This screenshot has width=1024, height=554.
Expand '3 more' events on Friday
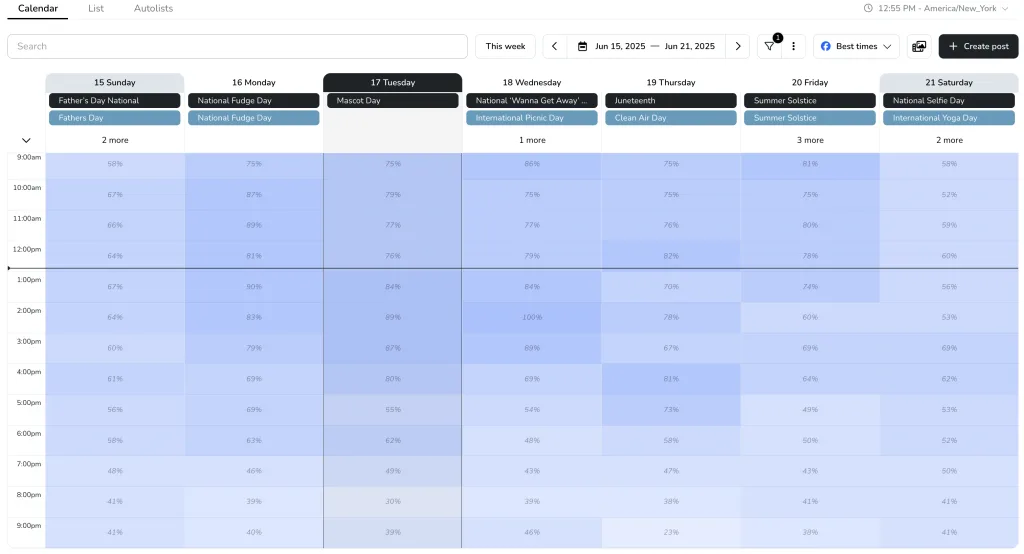[x=810, y=140]
